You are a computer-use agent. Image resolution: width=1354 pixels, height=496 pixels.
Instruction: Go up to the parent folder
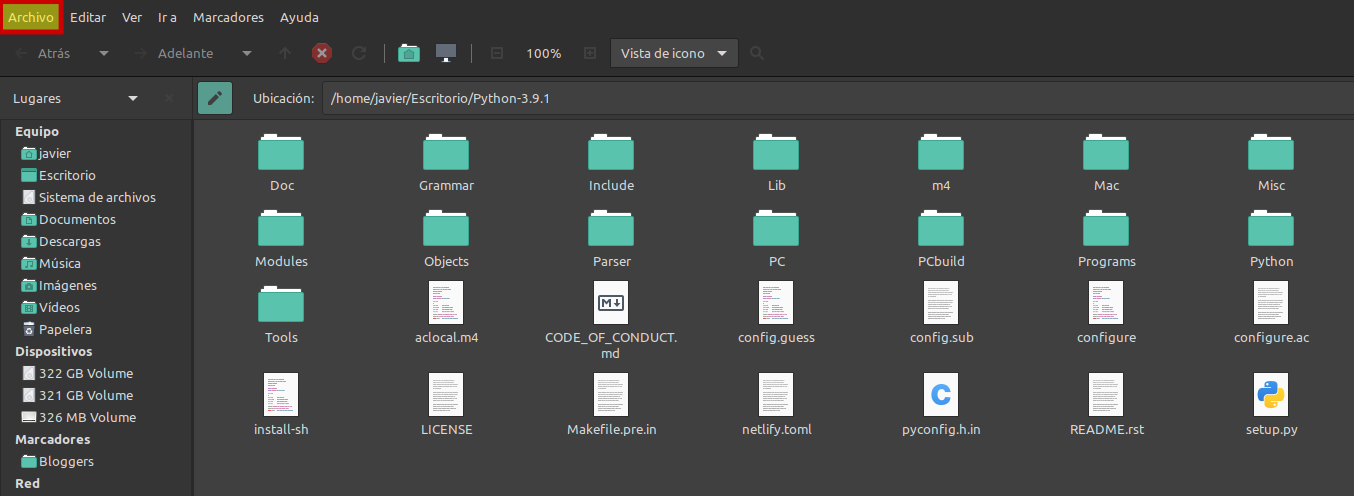285,53
